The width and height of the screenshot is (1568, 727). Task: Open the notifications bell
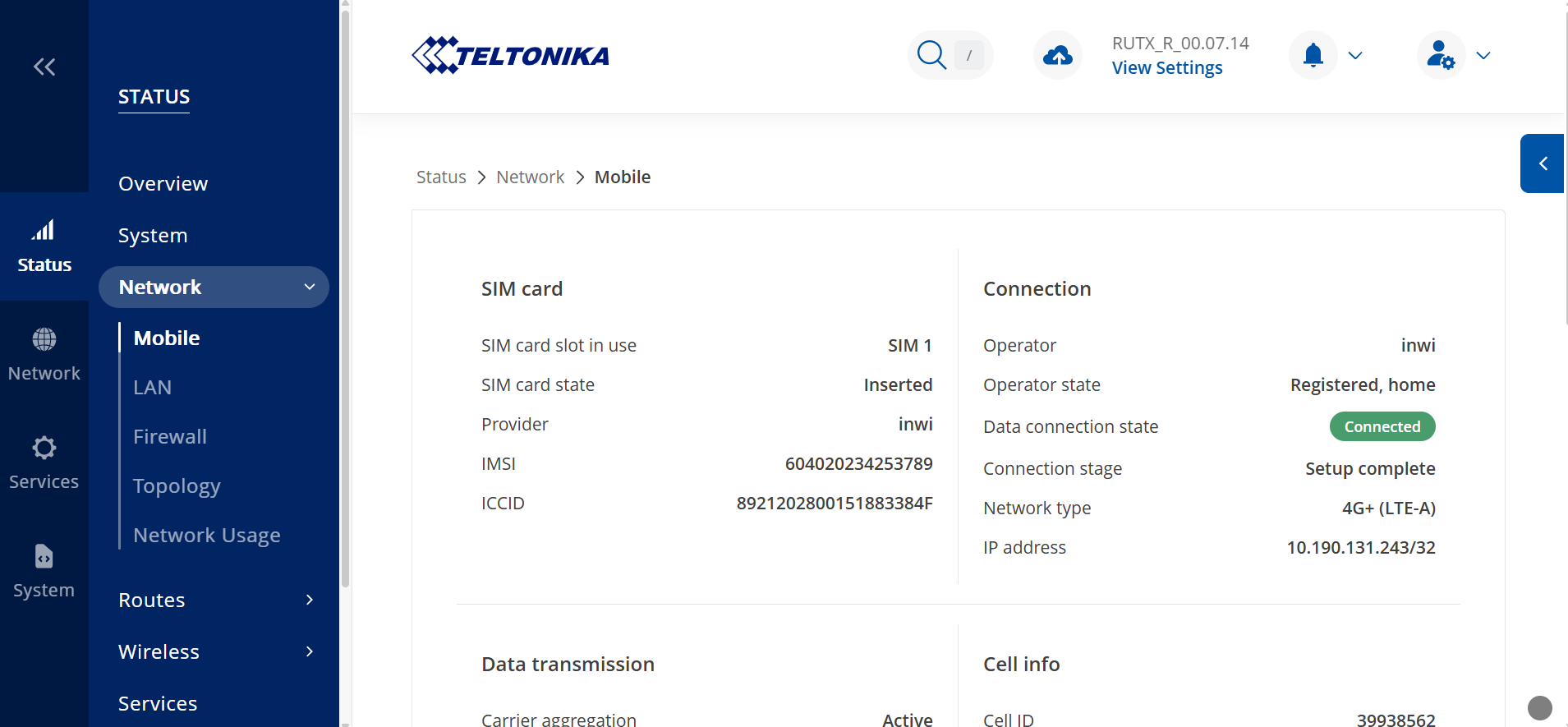point(1313,55)
